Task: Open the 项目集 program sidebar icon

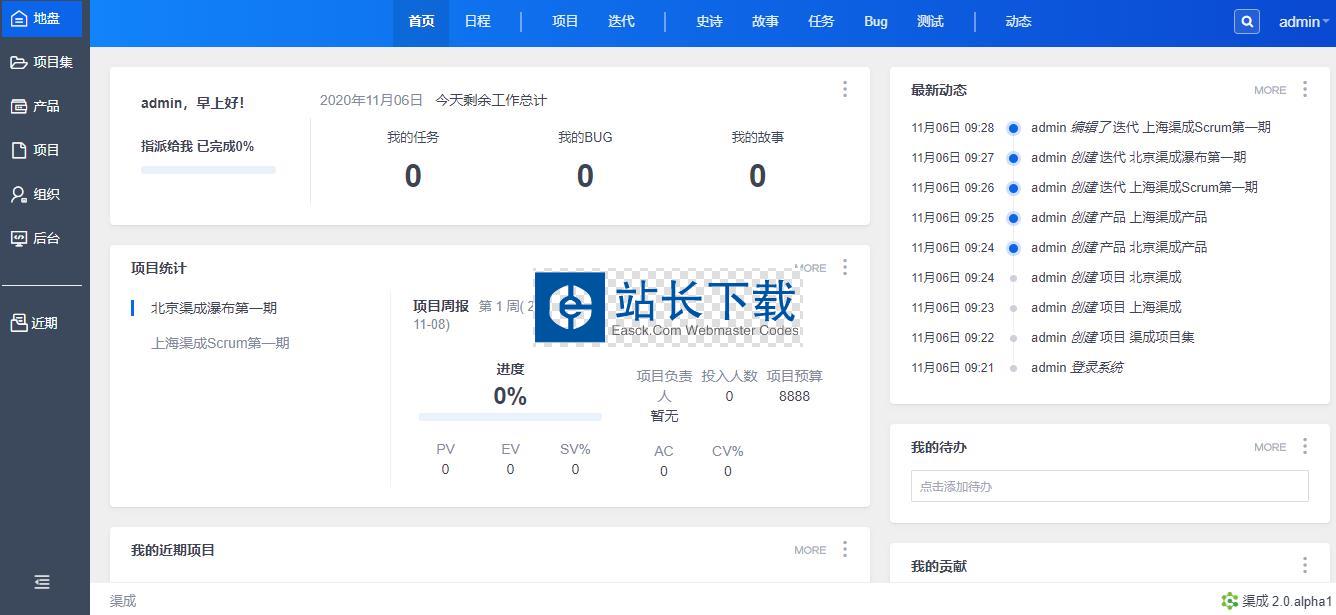Action: (x=19, y=62)
